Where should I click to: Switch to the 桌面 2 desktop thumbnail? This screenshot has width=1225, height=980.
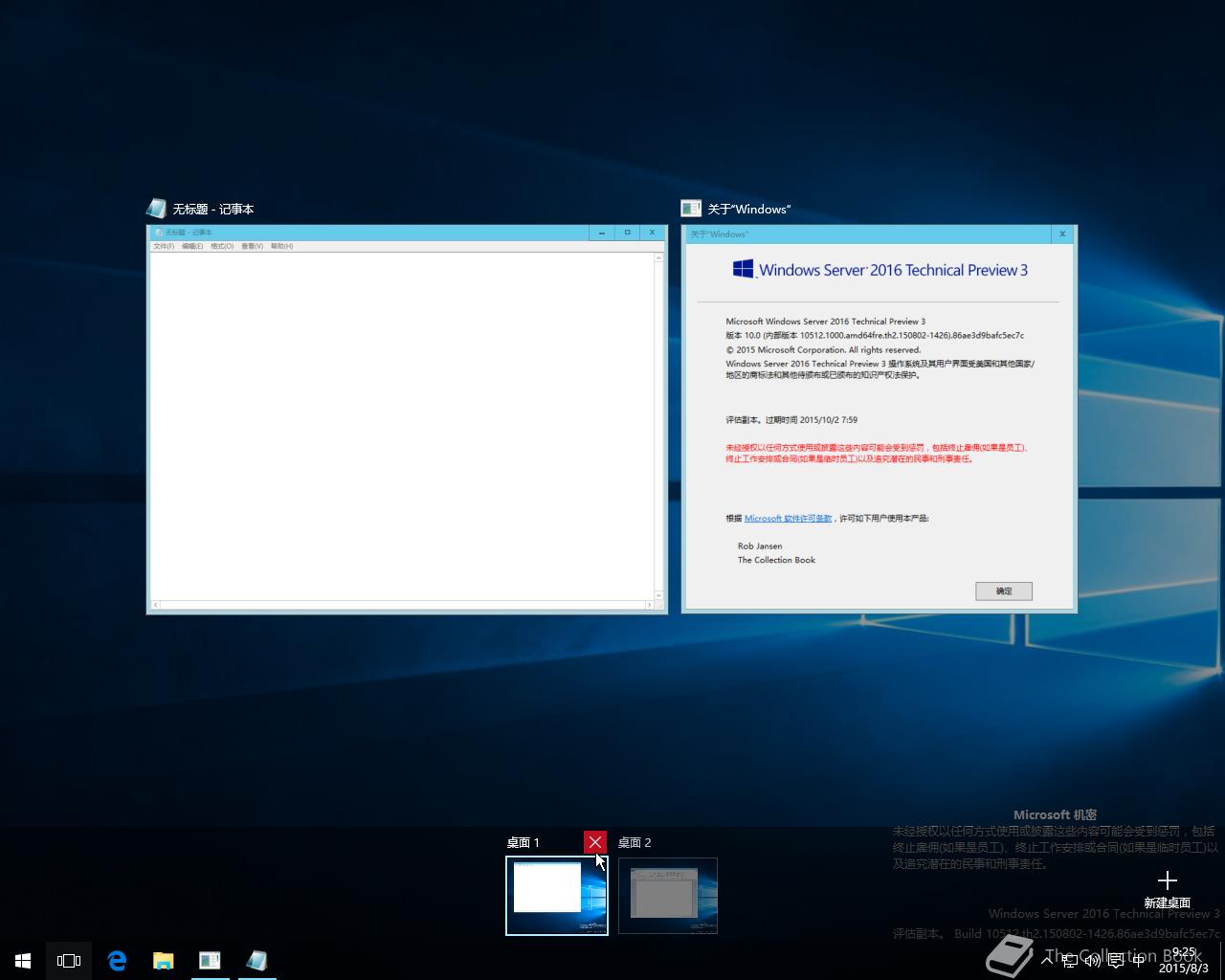click(668, 896)
